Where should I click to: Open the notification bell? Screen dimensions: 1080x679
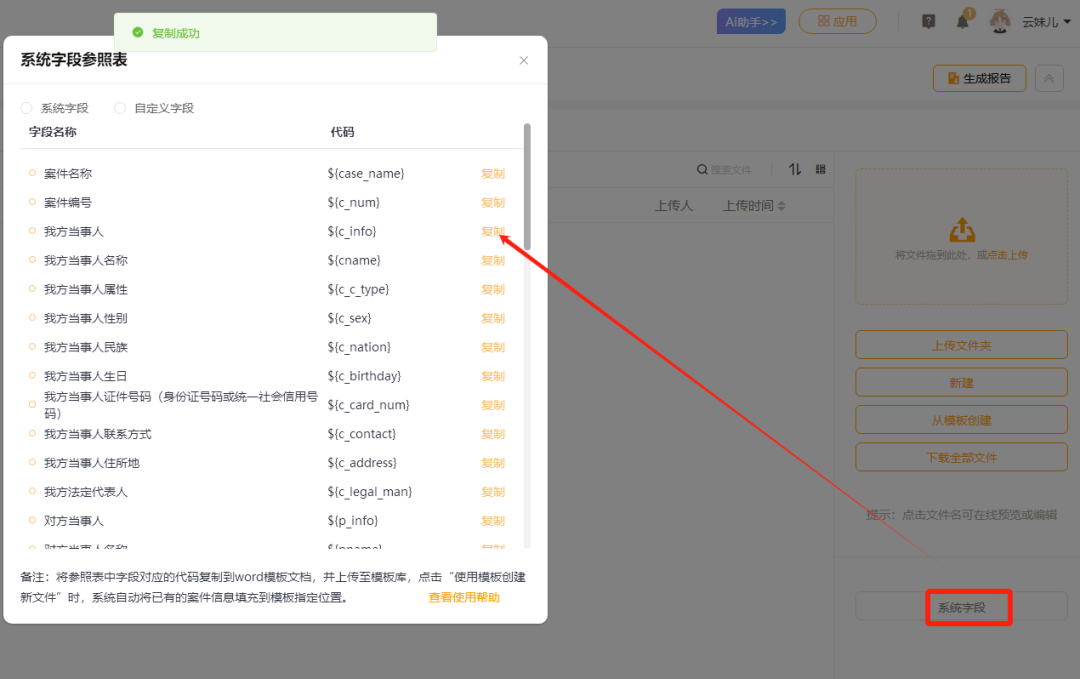[x=963, y=21]
